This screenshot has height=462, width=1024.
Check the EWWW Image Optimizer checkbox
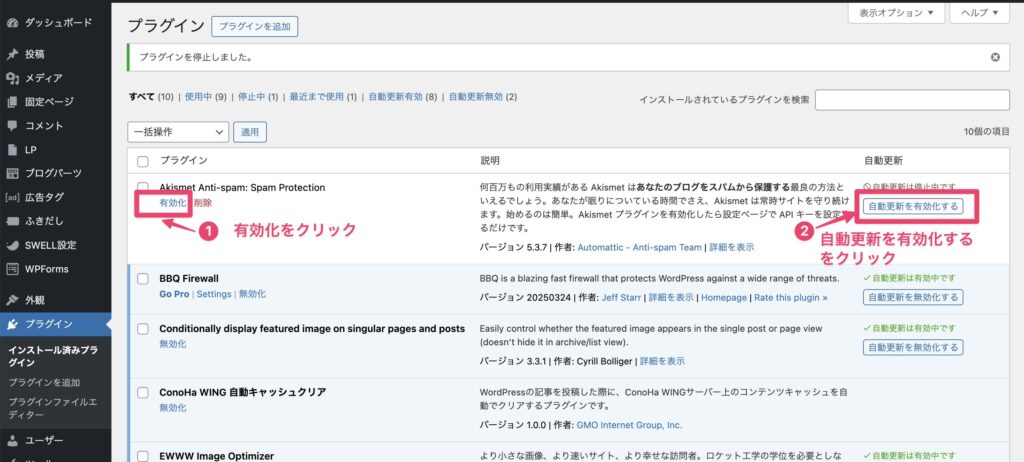tap(143, 456)
